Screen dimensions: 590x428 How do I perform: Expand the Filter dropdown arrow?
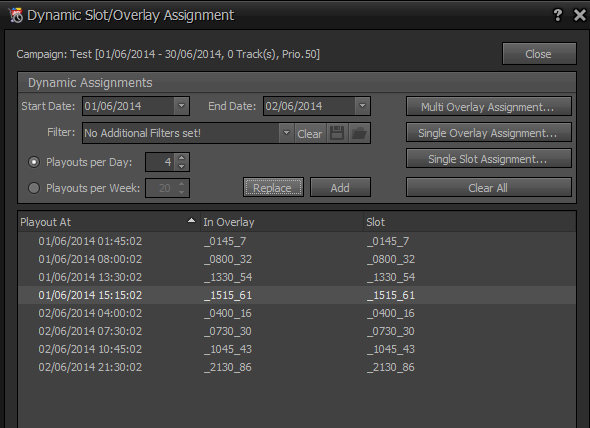(286, 133)
